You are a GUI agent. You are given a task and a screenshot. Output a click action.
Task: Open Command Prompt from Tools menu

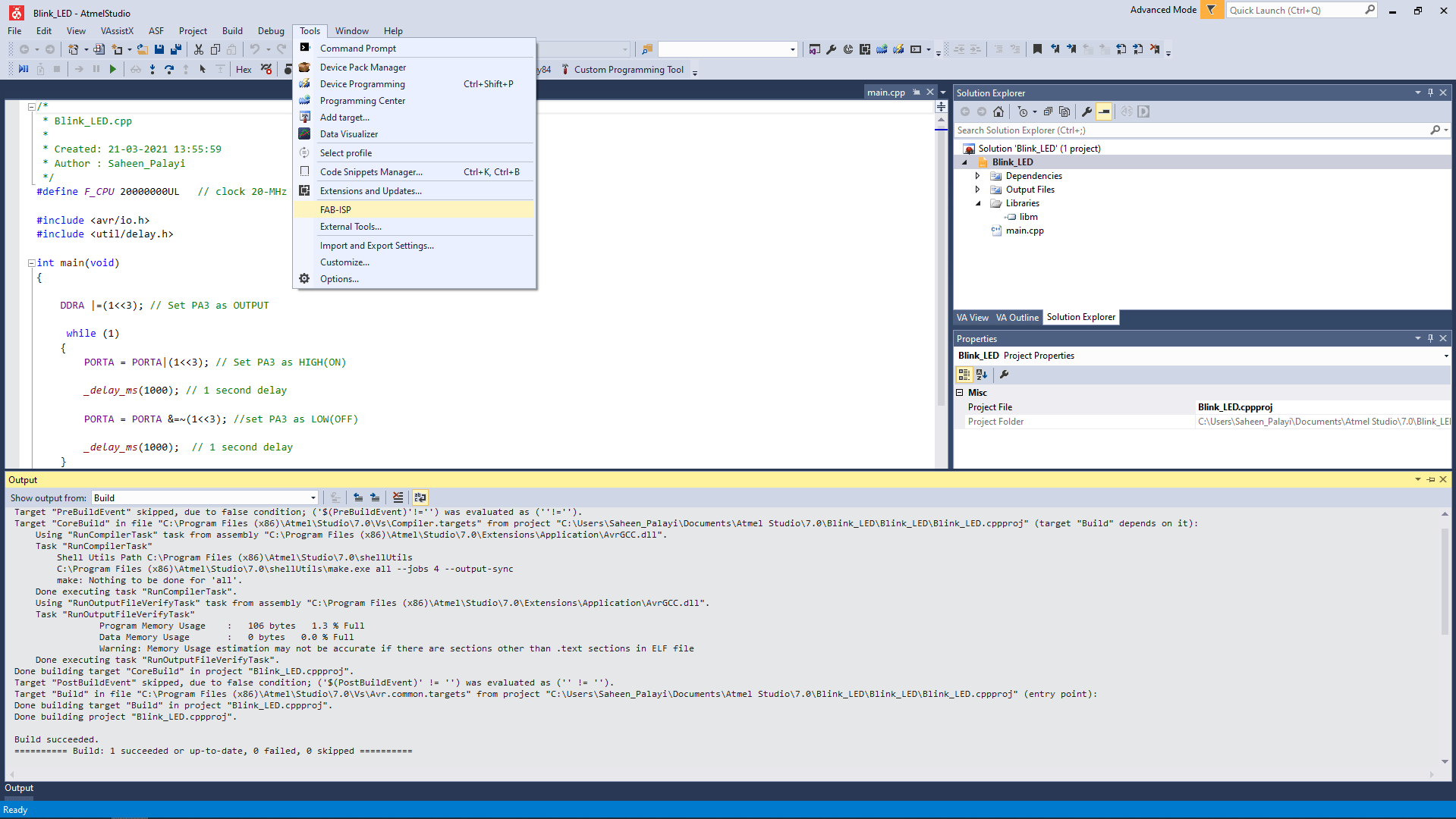pyautogui.click(x=414, y=49)
